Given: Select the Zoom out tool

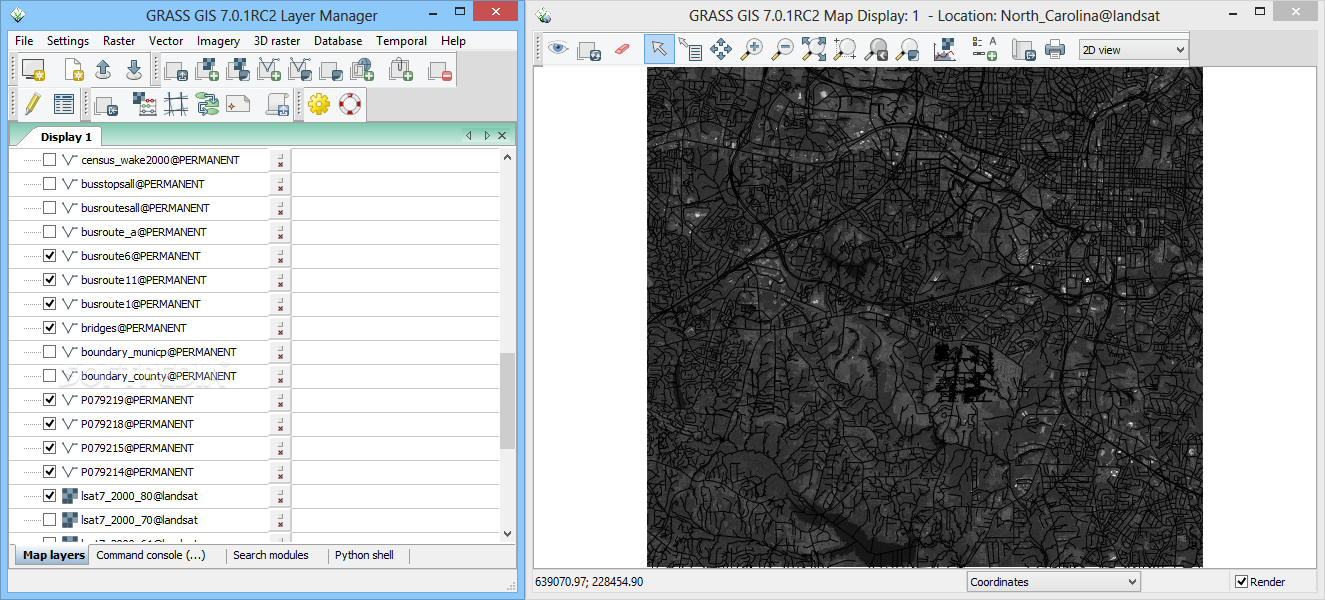Looking at the screenshot, I should 783,48.
